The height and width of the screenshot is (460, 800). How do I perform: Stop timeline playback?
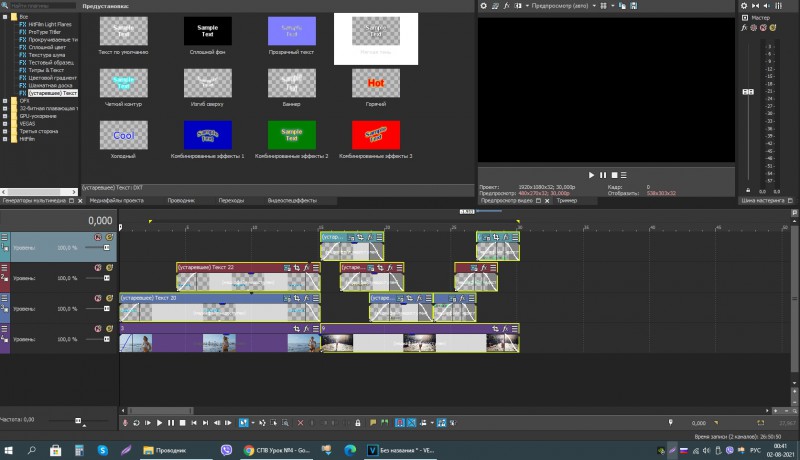click(182, 423)
